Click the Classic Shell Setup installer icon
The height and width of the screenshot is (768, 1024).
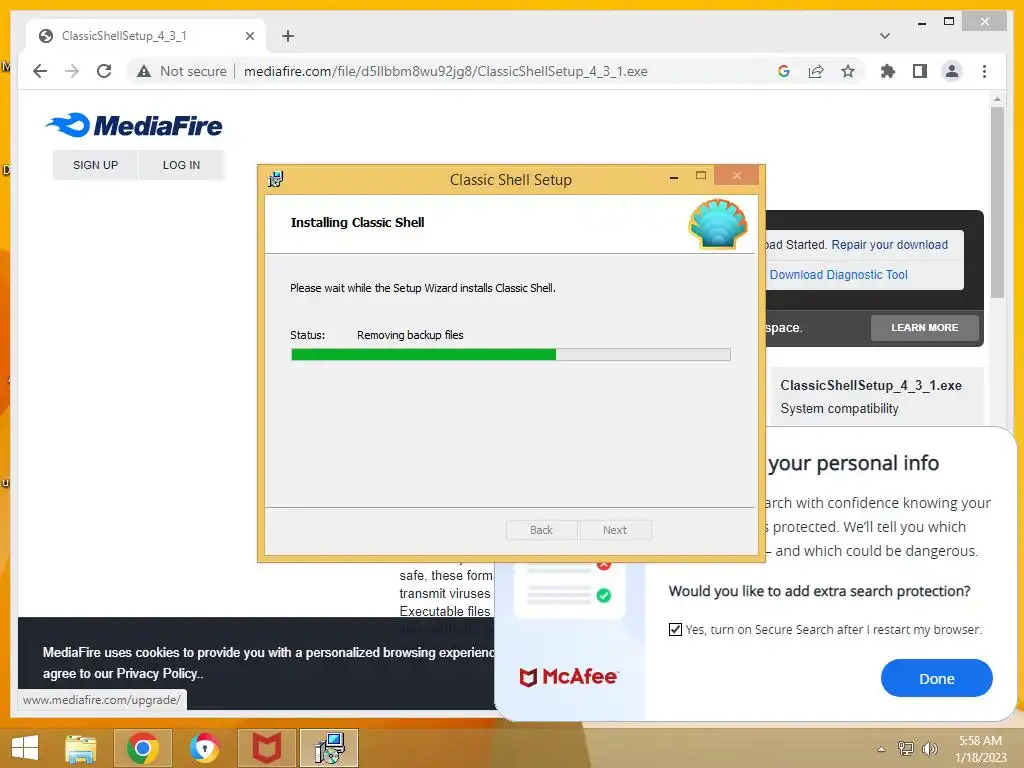point(276,179)
